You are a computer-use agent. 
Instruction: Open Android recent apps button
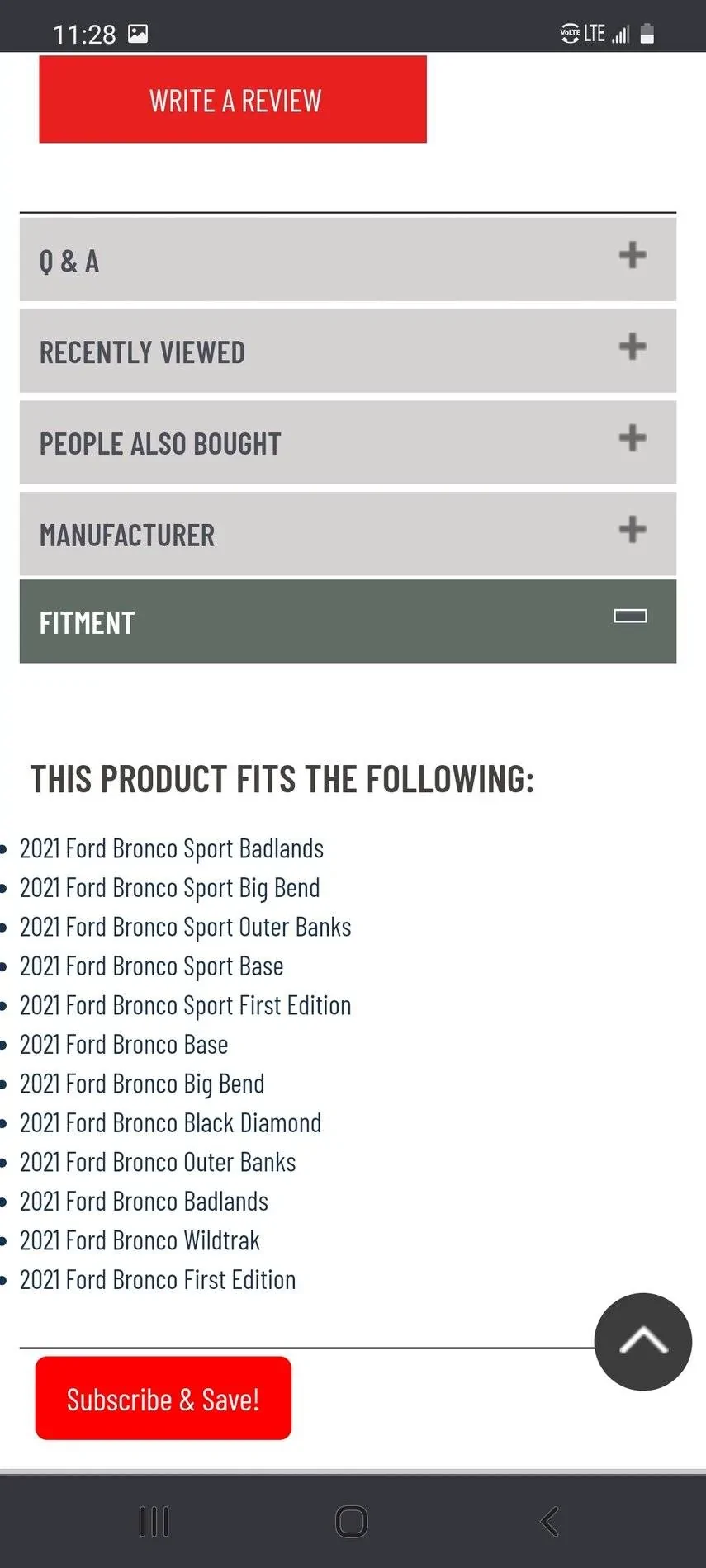pyautogui.click(x=154, y=1521)
